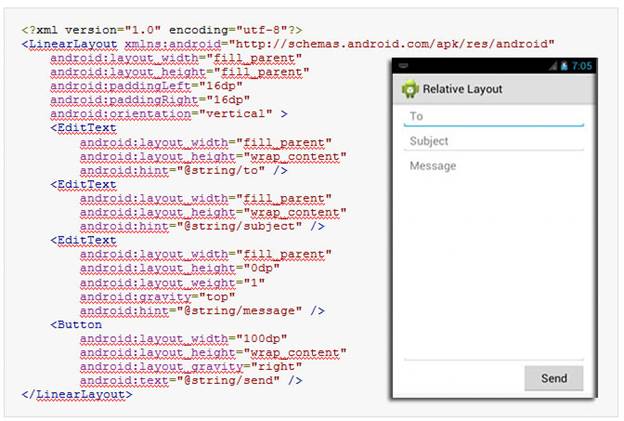Viewport: 624px width, 421px height.
Task: Focus the To input field
Action: (x=493, y=117)
